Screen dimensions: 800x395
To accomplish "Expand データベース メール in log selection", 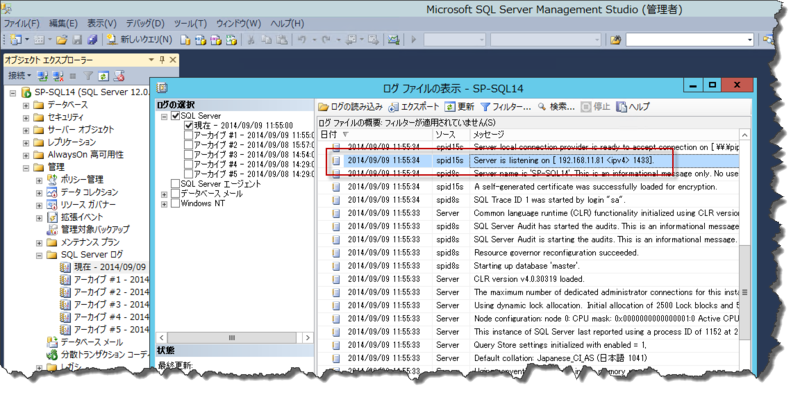I will (x=164, y=194).
